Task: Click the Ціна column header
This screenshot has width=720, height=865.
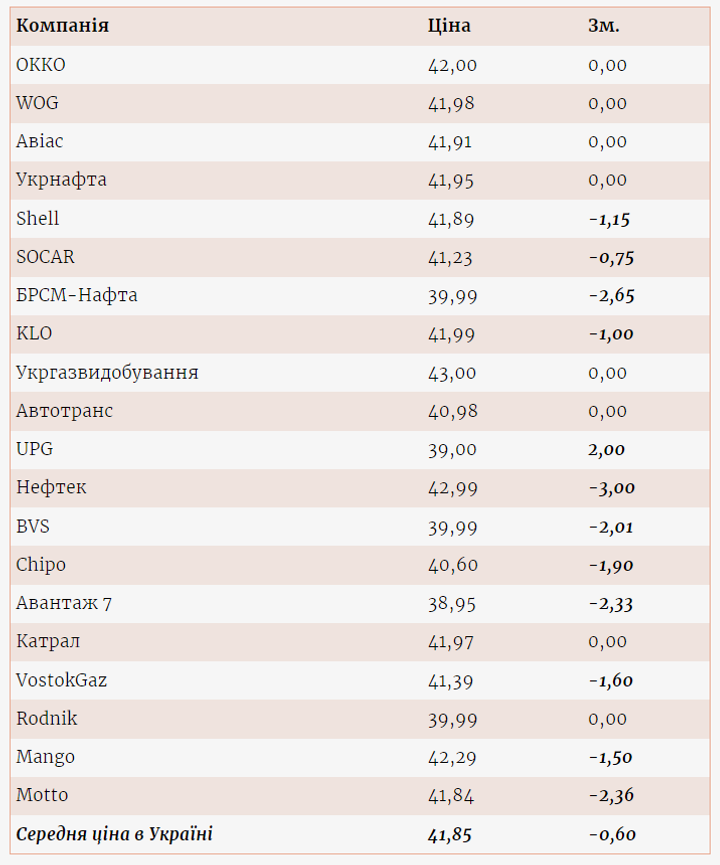Action: (x=448, y=26)
